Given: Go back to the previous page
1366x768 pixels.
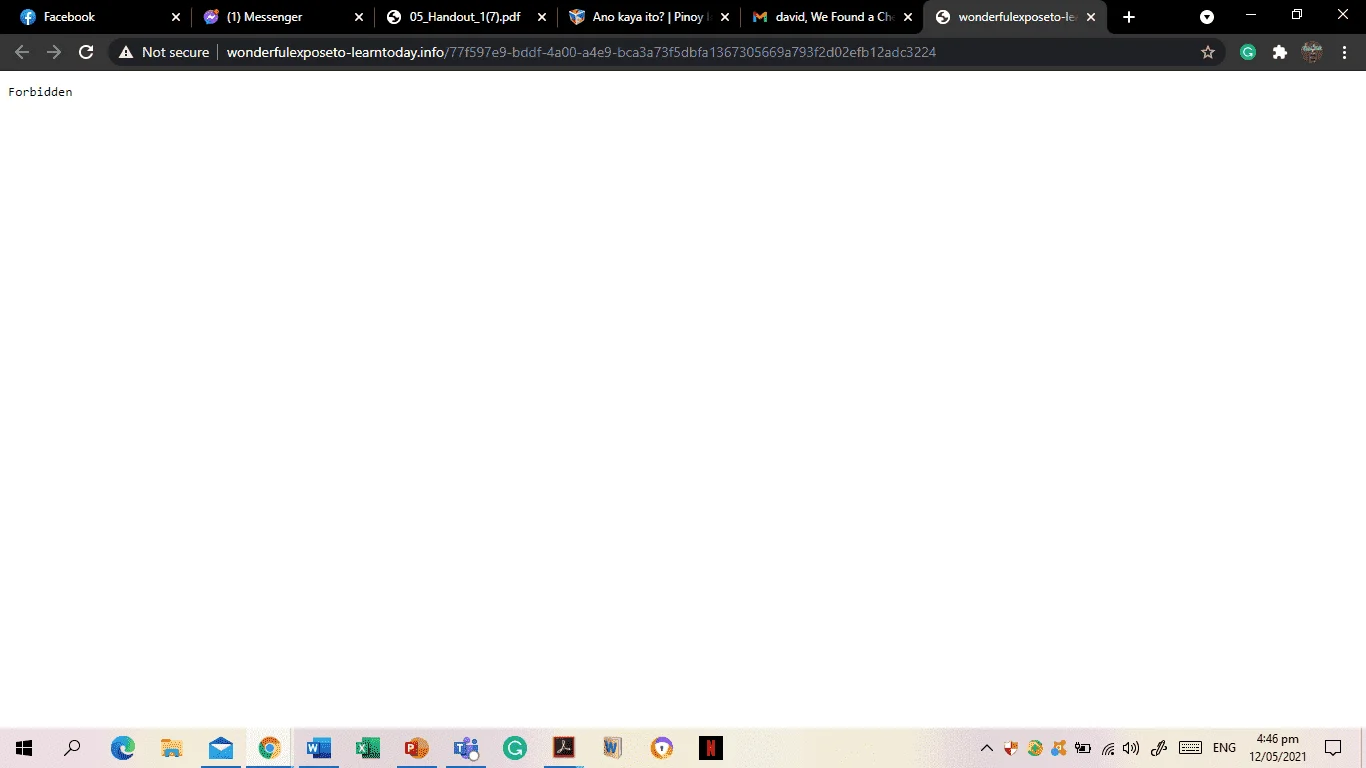Looking at the screenshot, I should (22, 52).
